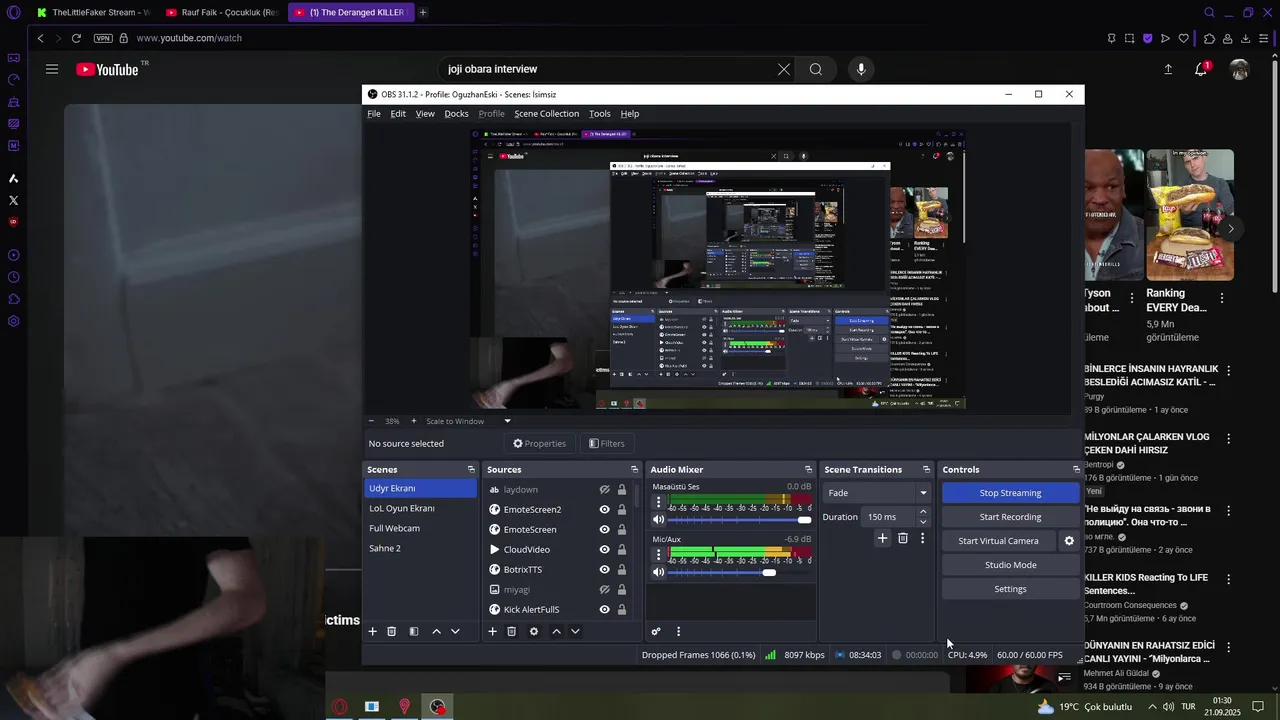Screen dimensions: 1280x720
Task: Move source down in the Sources toolbar
Action: coord(575,631)
